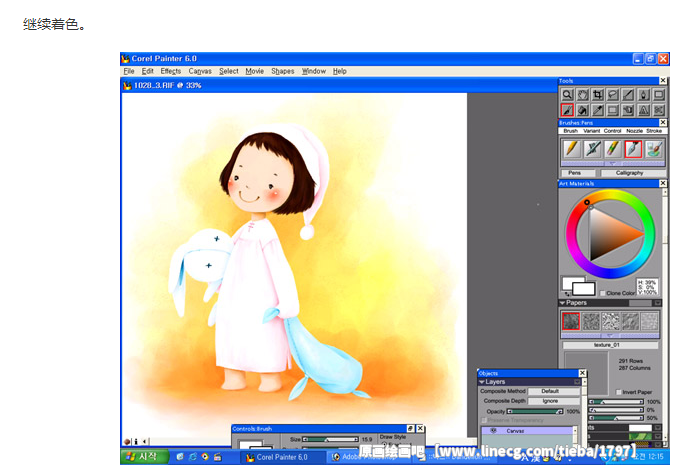Open the File menu
This screenshot has width=677, height=470.
[129, 71]
